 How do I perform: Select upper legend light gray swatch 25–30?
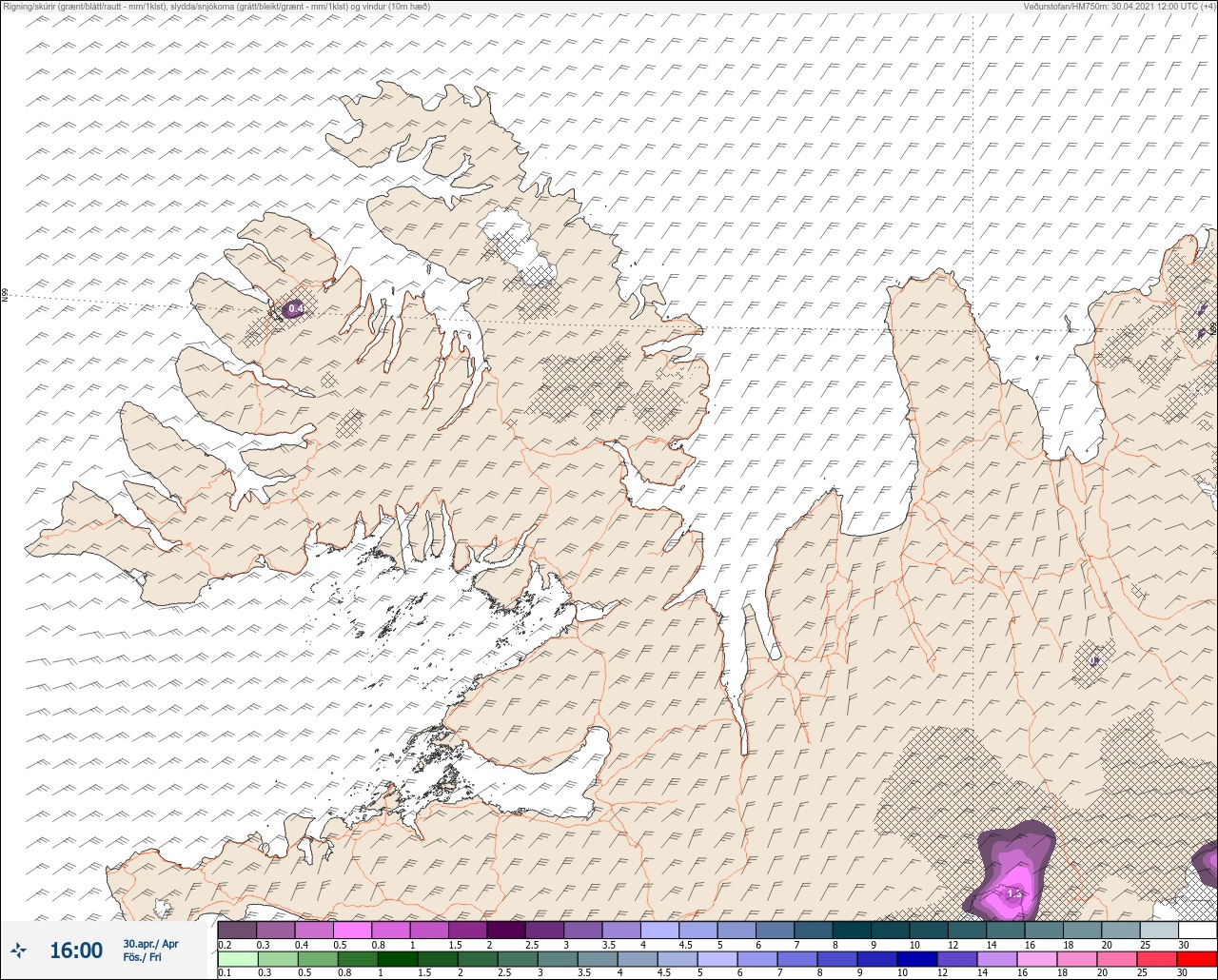(x=1159, y=930)
